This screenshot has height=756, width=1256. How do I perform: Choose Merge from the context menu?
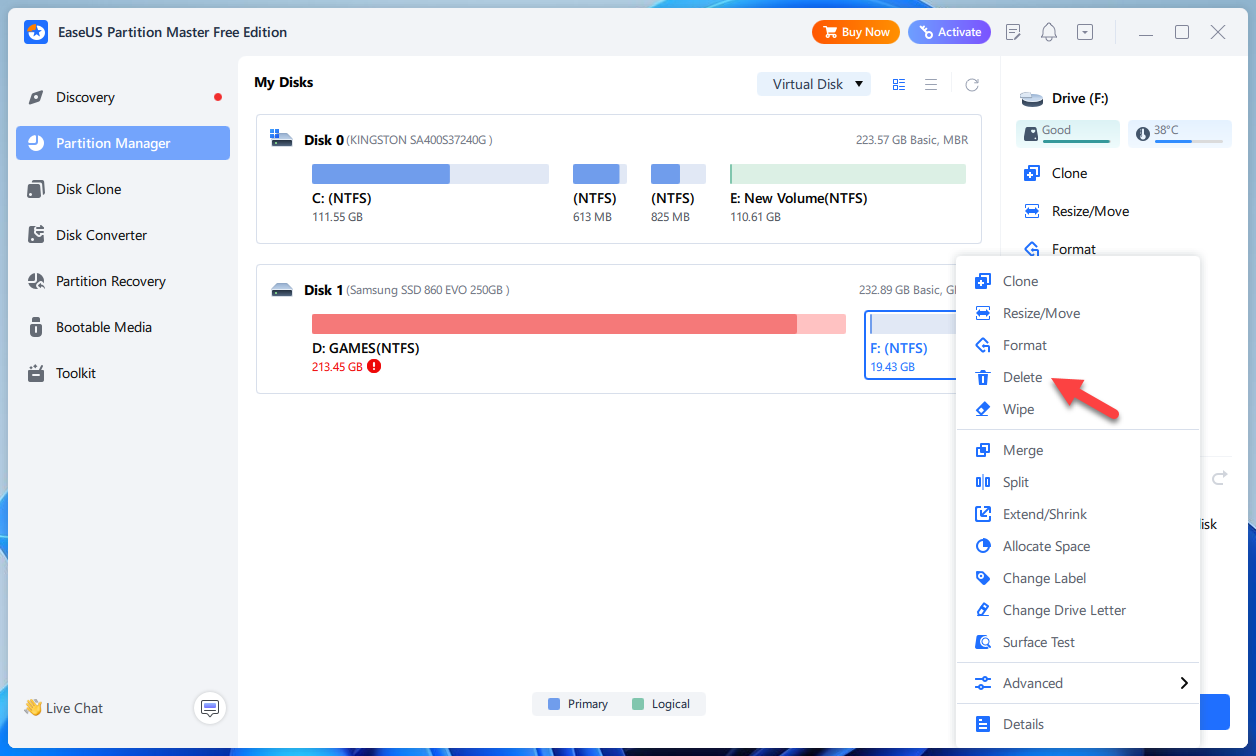pyautogui.click(x=1078, y=450)
